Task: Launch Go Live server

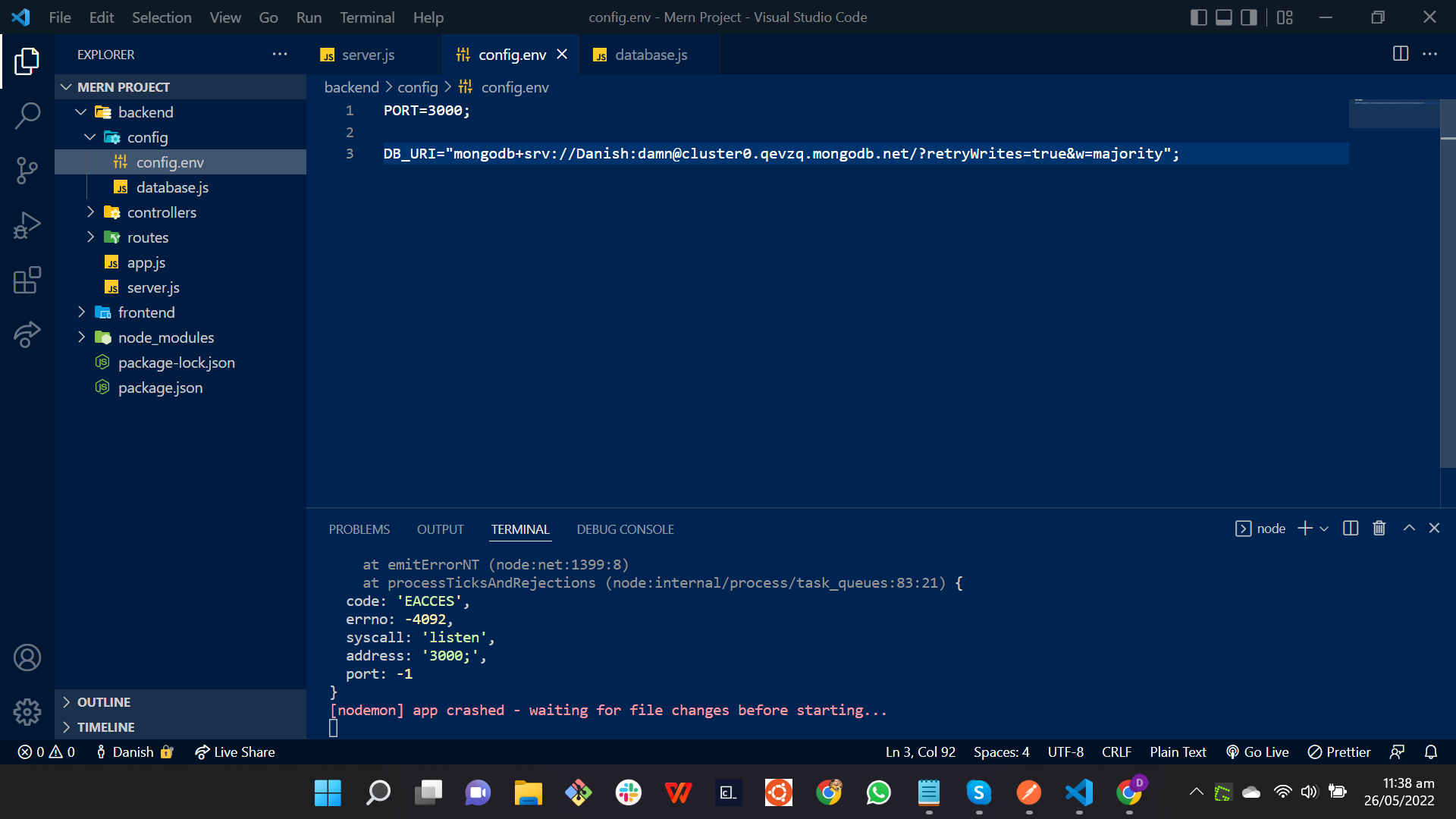Action: [1257, 752]
